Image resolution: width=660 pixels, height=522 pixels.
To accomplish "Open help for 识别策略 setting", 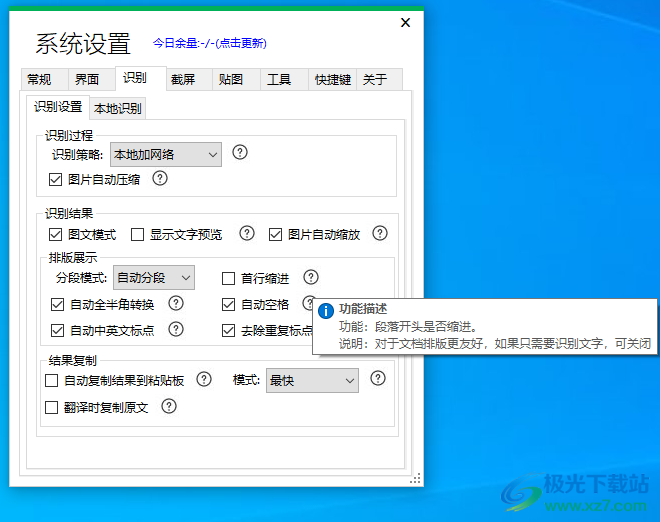I will pyautogui.click(x=240, y=152).
